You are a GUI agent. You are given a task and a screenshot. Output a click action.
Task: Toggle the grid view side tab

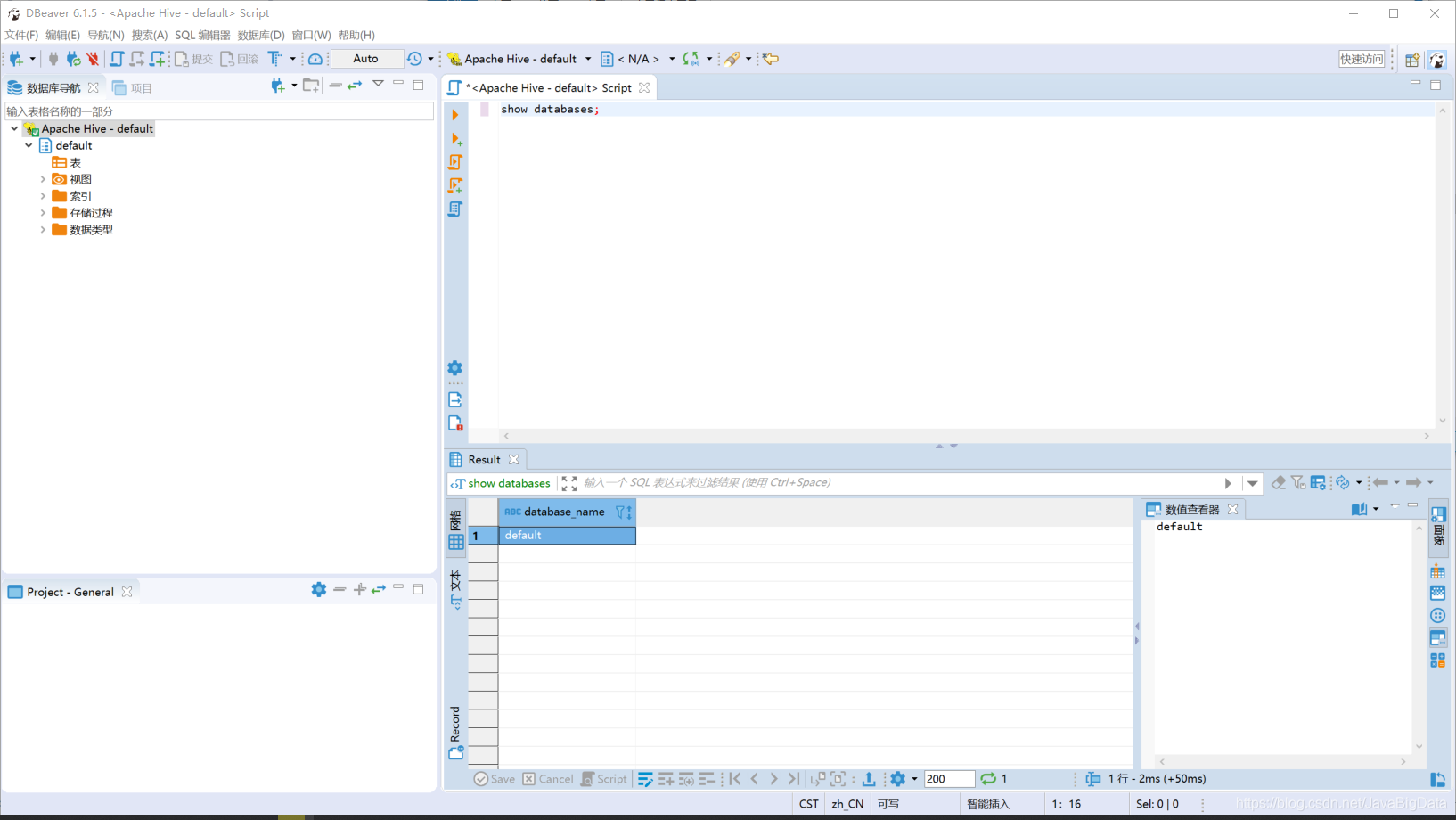coord(456,530)
